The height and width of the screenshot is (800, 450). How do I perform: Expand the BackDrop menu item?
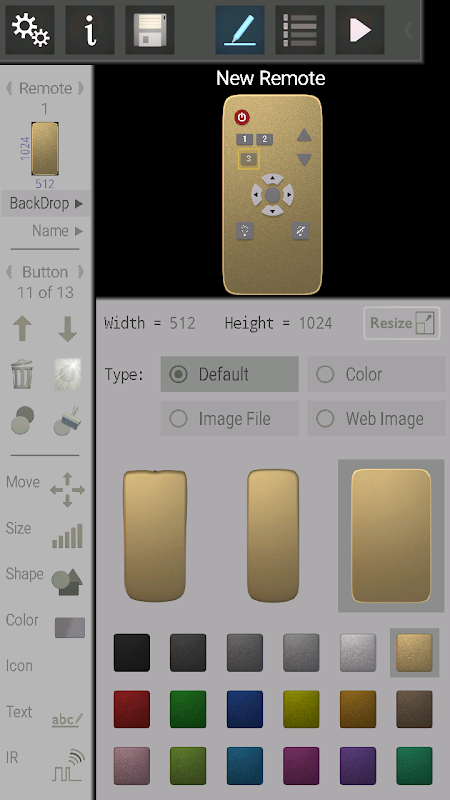pyautogui.click(x=46, y=204)
